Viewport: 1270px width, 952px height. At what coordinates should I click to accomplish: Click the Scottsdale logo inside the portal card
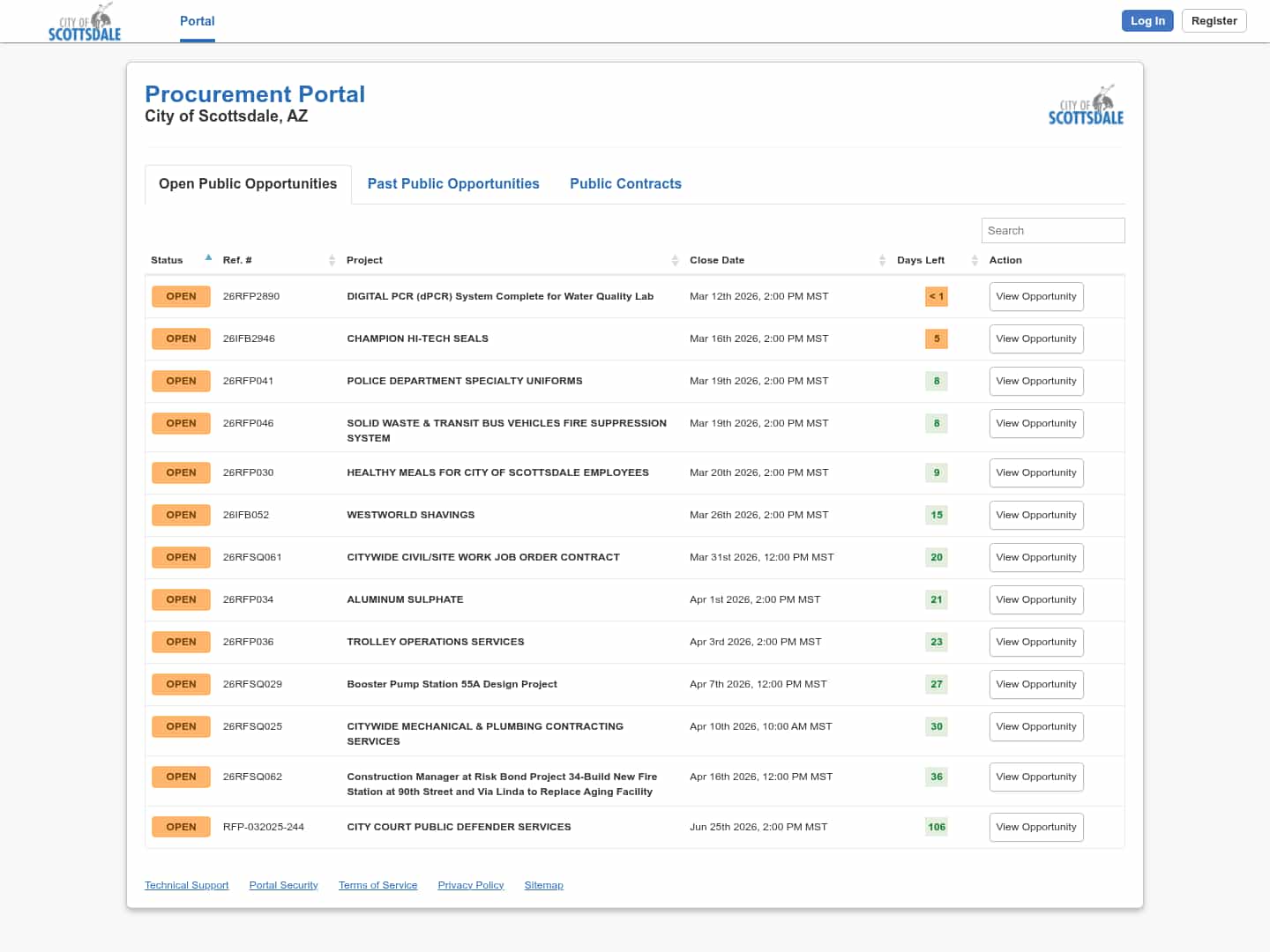[x=1086, y=106]
